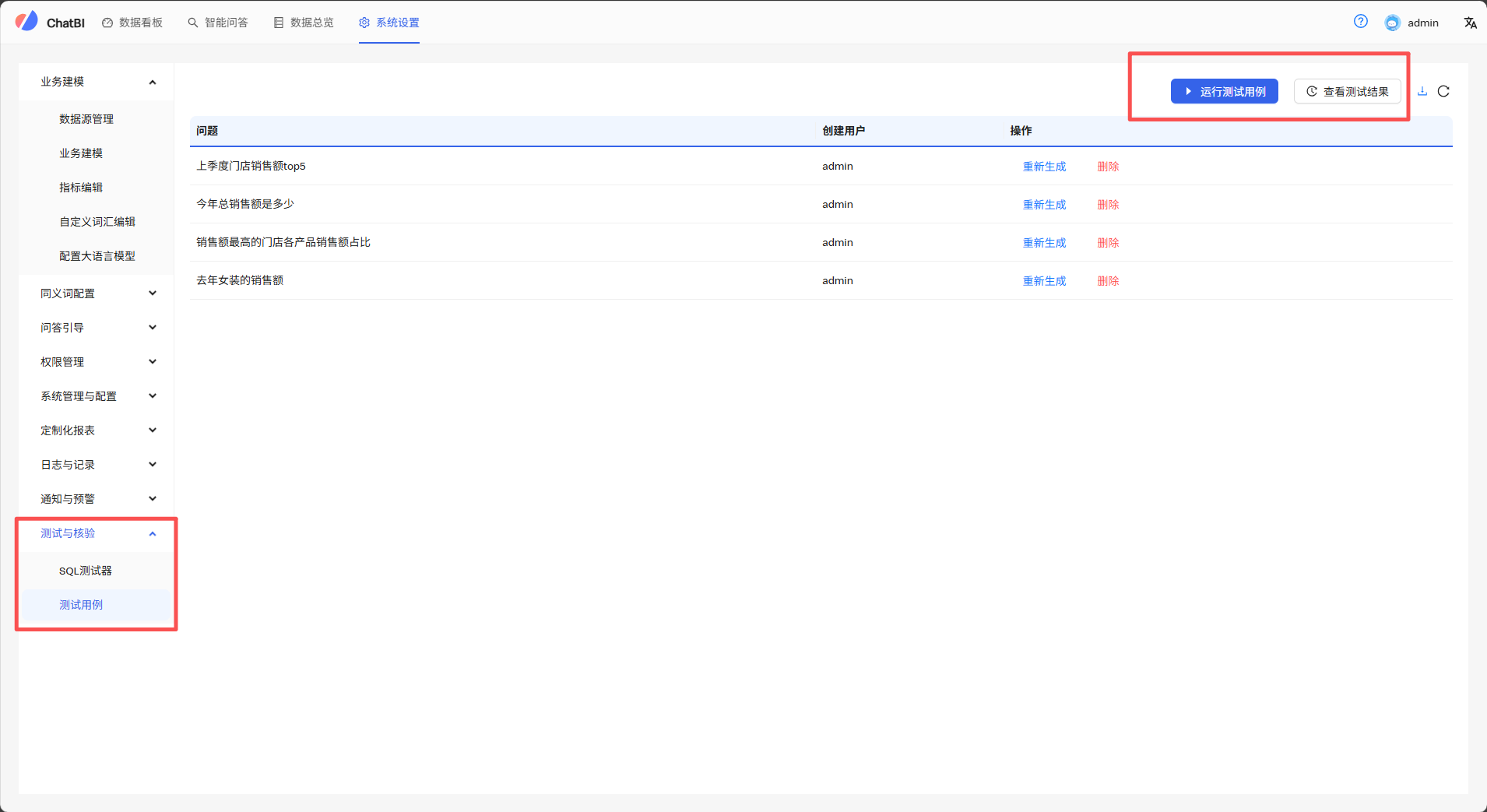This screenshot has height=812, width=1487.
Task: Select 数据源管理 in the sidebar
Action: click(86, 119)
